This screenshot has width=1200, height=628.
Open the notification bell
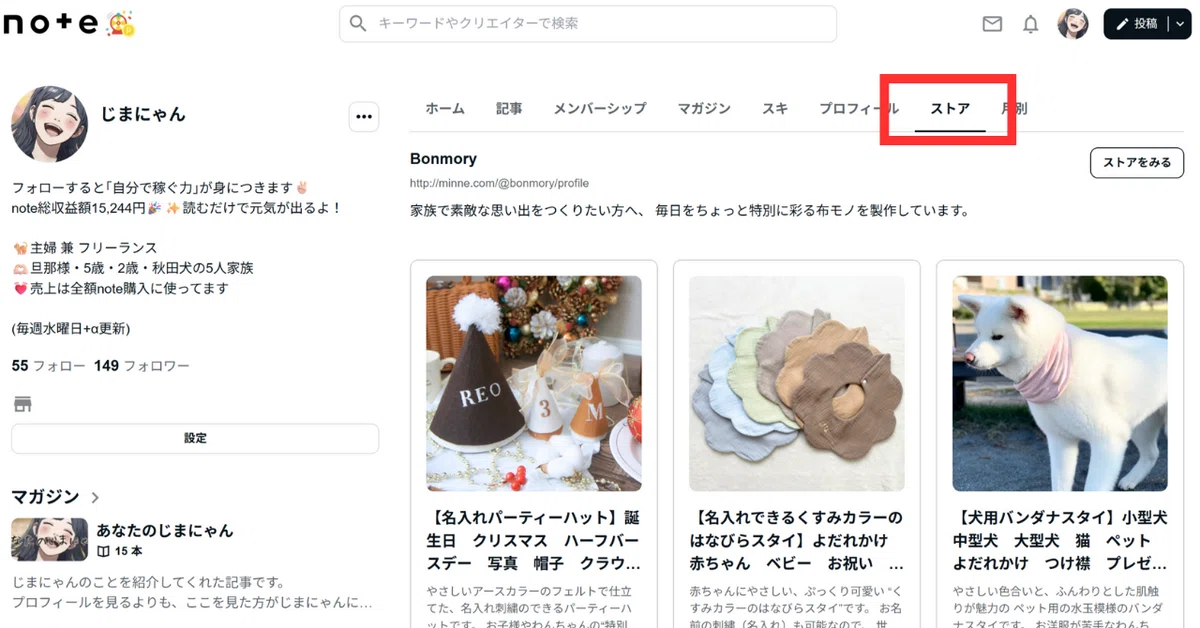[x=1031, y=24]
